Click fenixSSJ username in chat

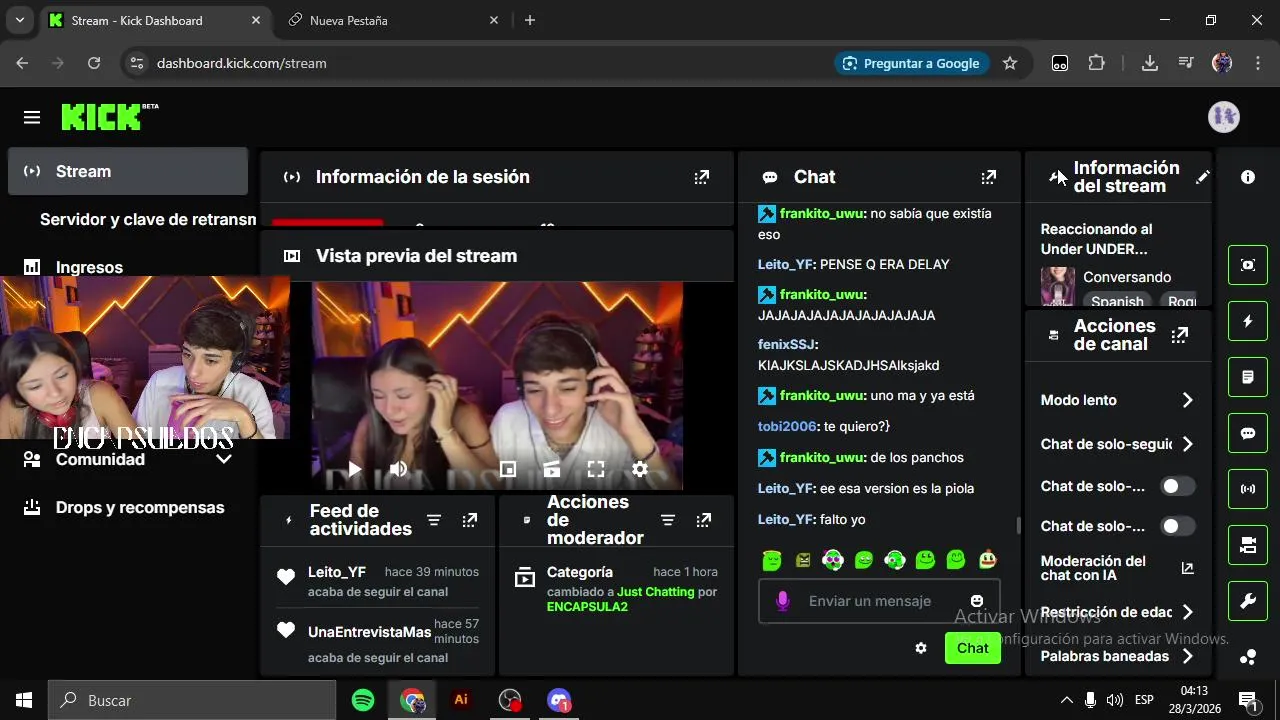tap(786, 344)
